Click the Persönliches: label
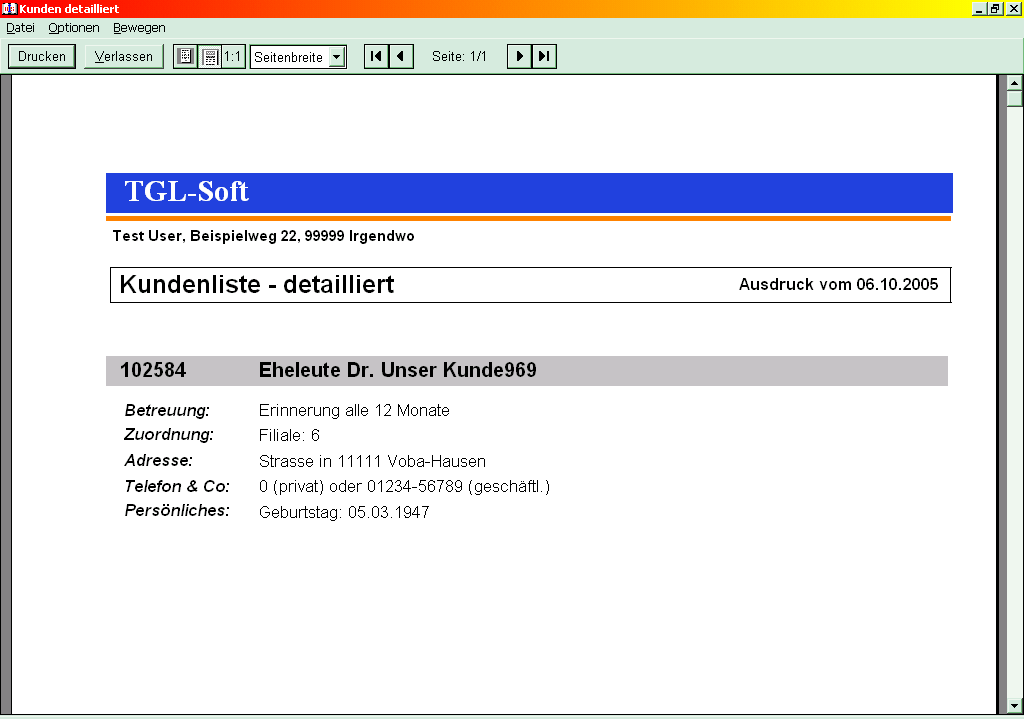Screen dimensions: 1024x719 tap(177, 511)
